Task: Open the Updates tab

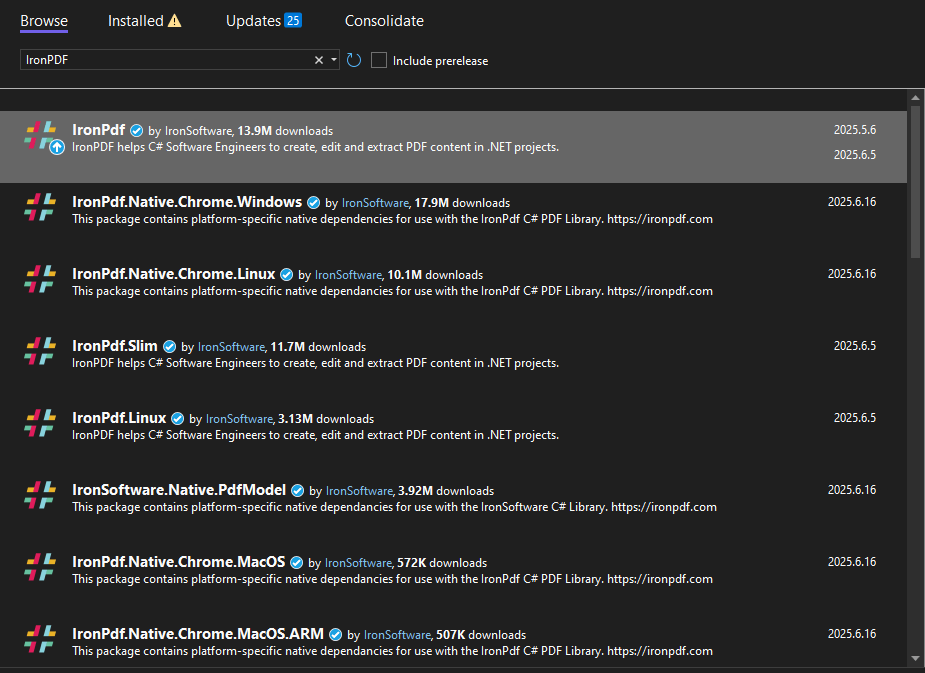Action: point(253,21)
